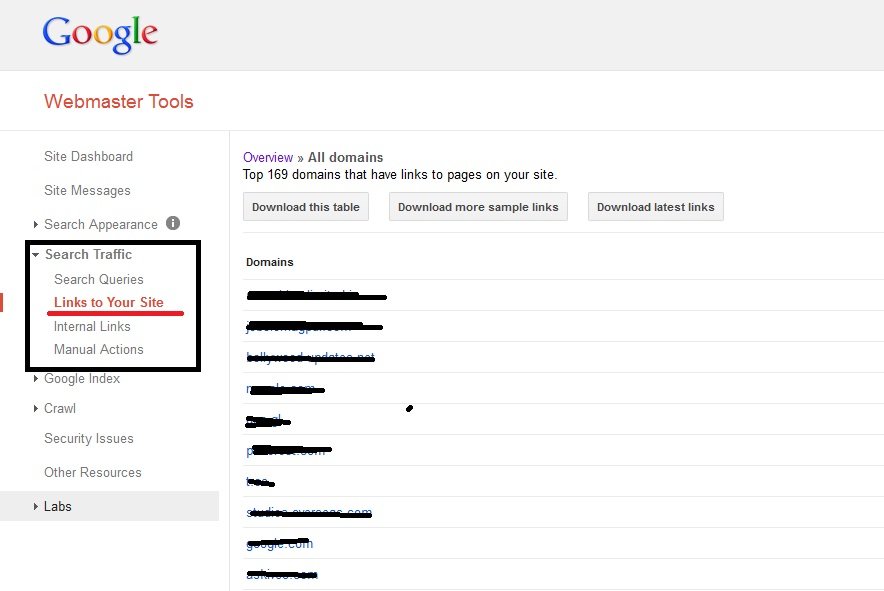Open the Crawl section label
The height and width of the screenshot is (591, 884).
60,408
